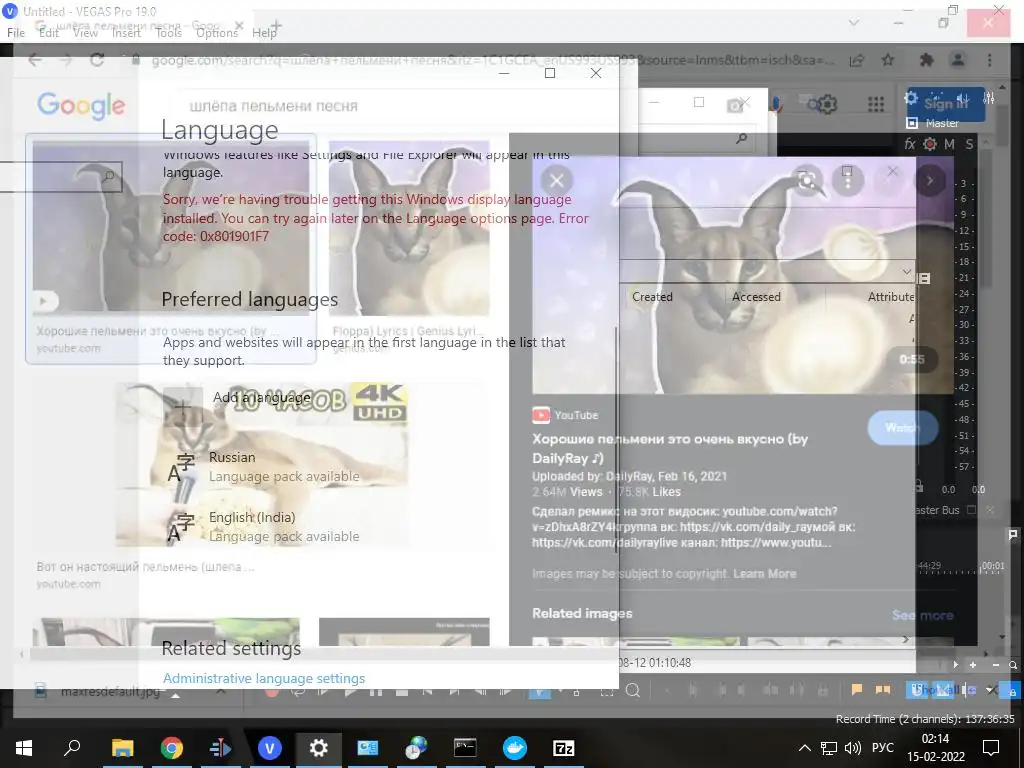
Task: Open the Genius Lyrics image result thumbnail
Action: click(409, 227)
